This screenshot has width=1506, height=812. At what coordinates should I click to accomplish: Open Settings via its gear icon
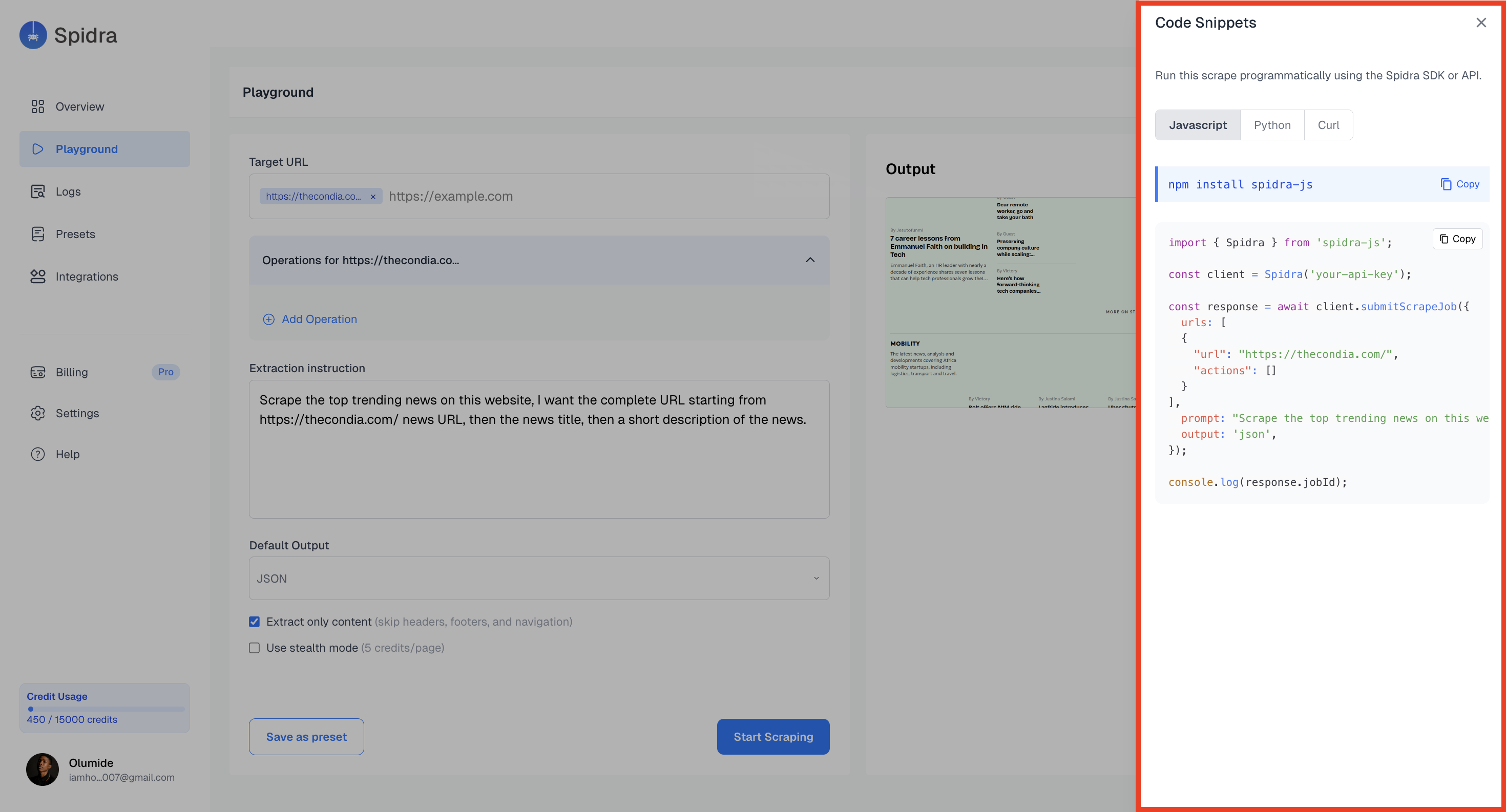[37, 413]
